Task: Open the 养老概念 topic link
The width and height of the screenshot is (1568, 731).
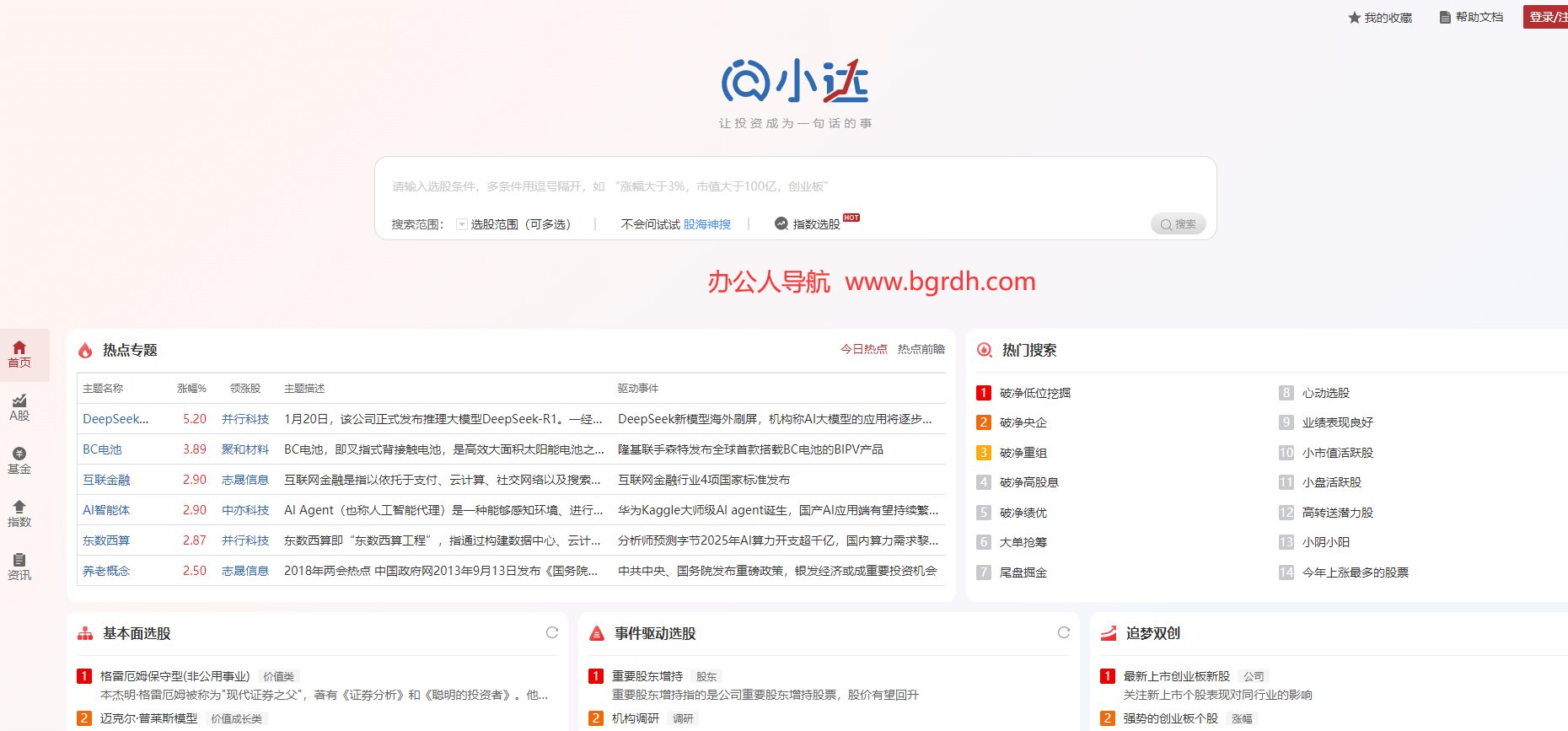Action: (x=106, y=571)
